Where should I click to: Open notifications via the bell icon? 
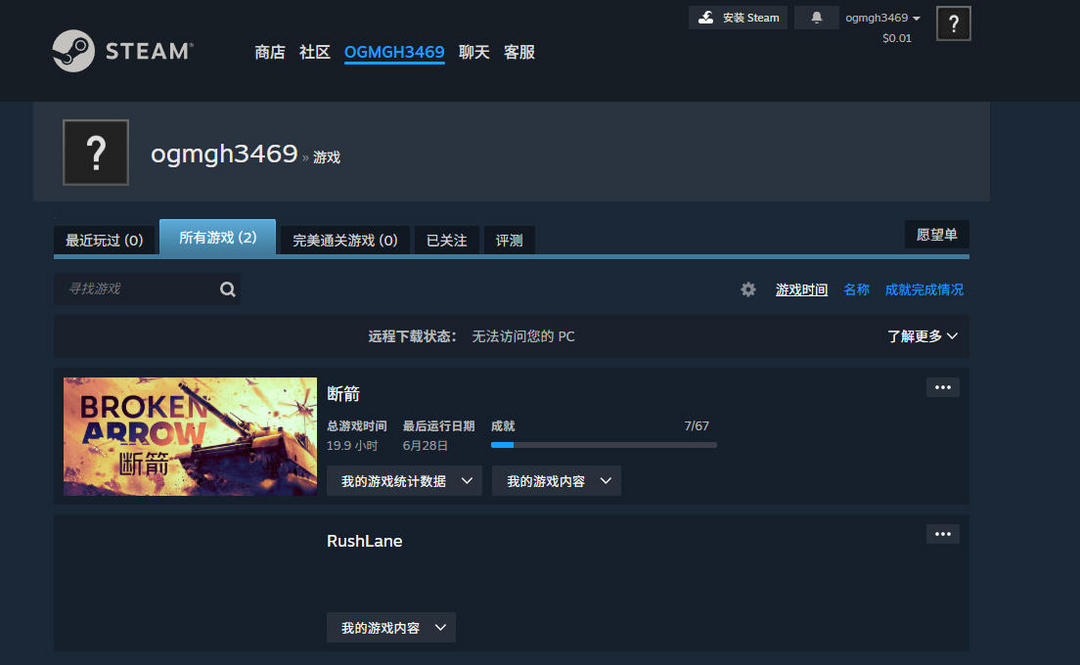(x=816, y=17)
